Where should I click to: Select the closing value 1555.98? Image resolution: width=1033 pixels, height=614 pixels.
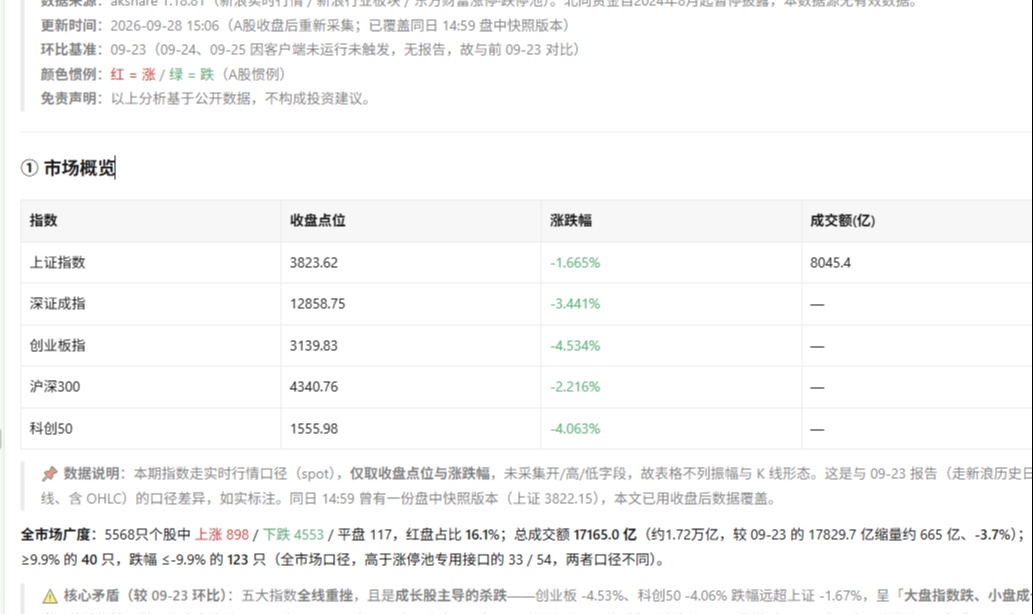click(x=314, y=428)
